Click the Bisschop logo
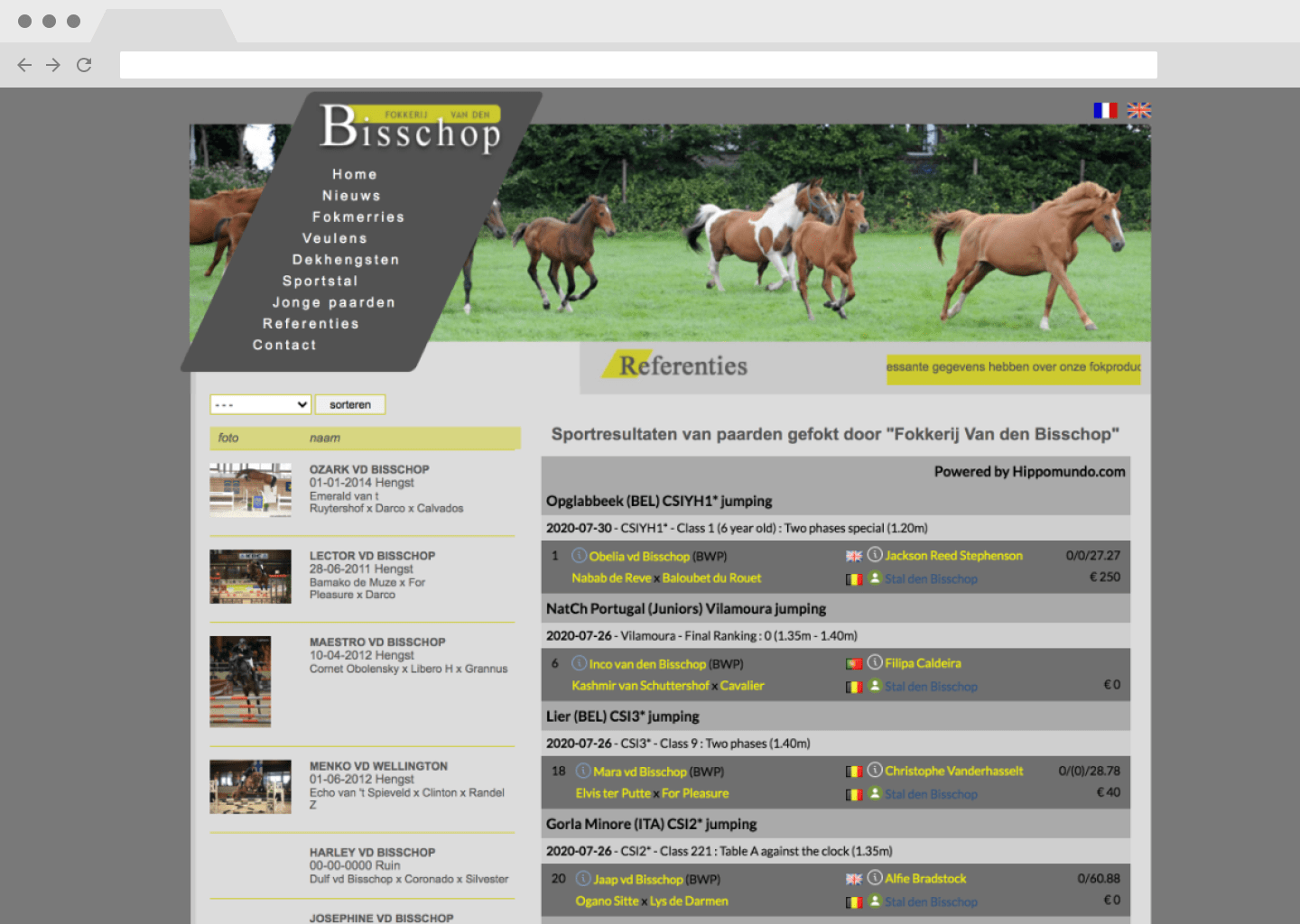The height and width of the screenshot is (924, 1300). coord(411,128)
